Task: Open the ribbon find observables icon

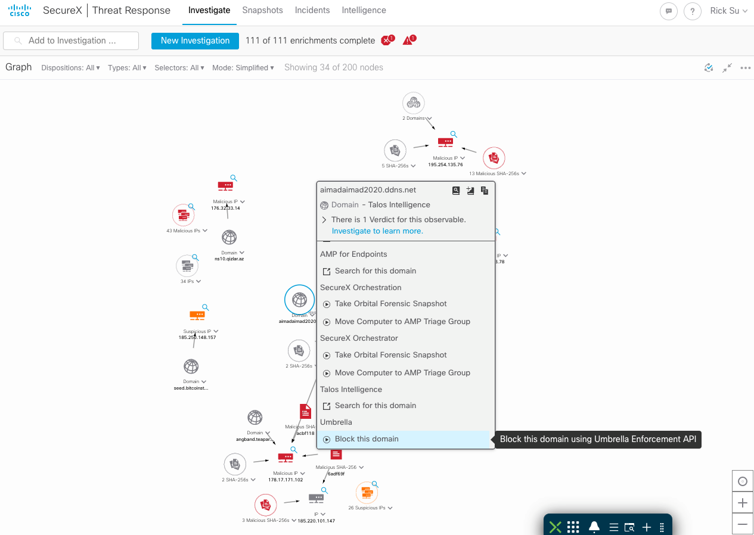Action: [629, 527]
